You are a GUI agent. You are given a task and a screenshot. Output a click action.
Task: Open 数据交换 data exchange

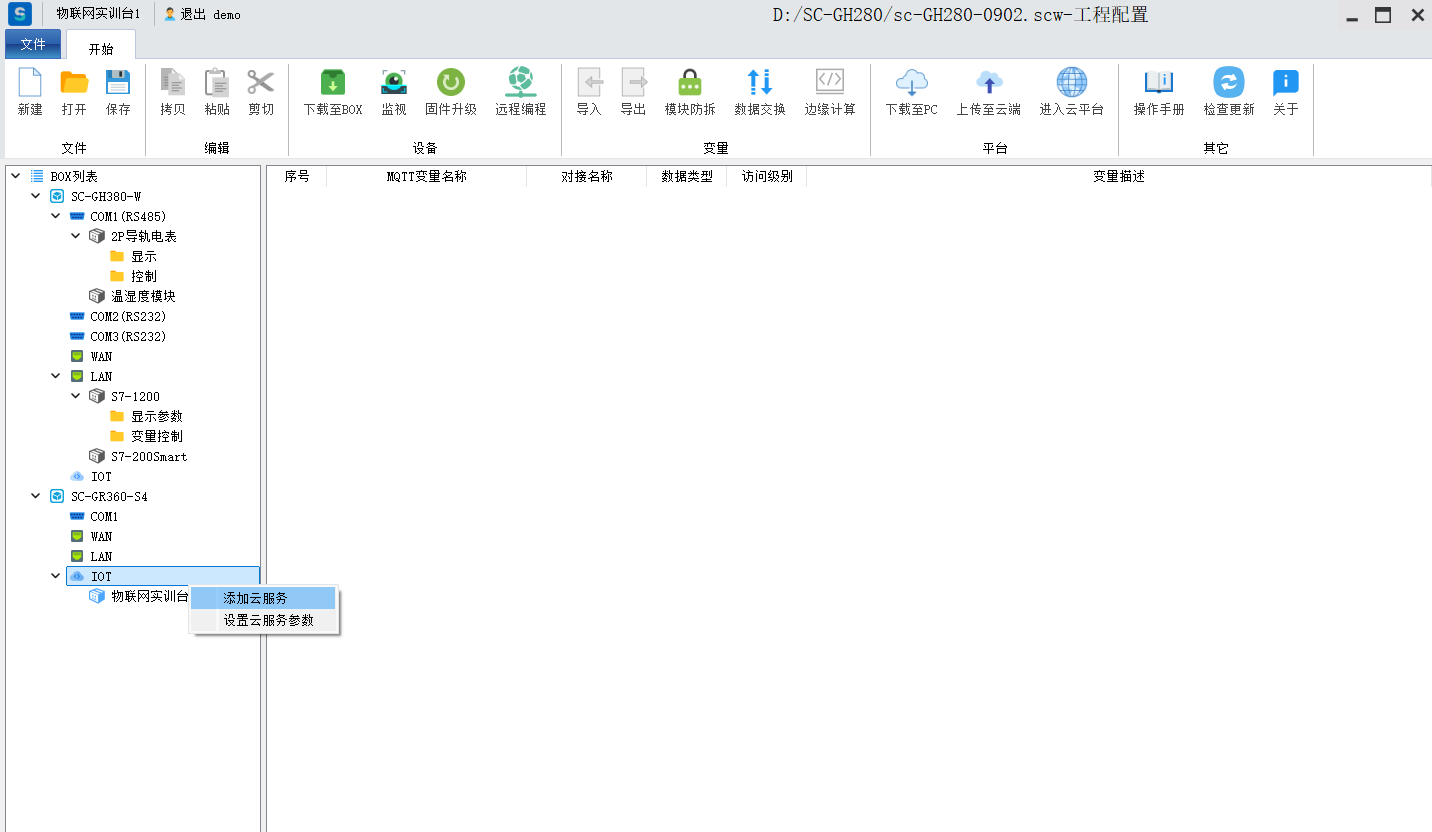click(760, 83)
